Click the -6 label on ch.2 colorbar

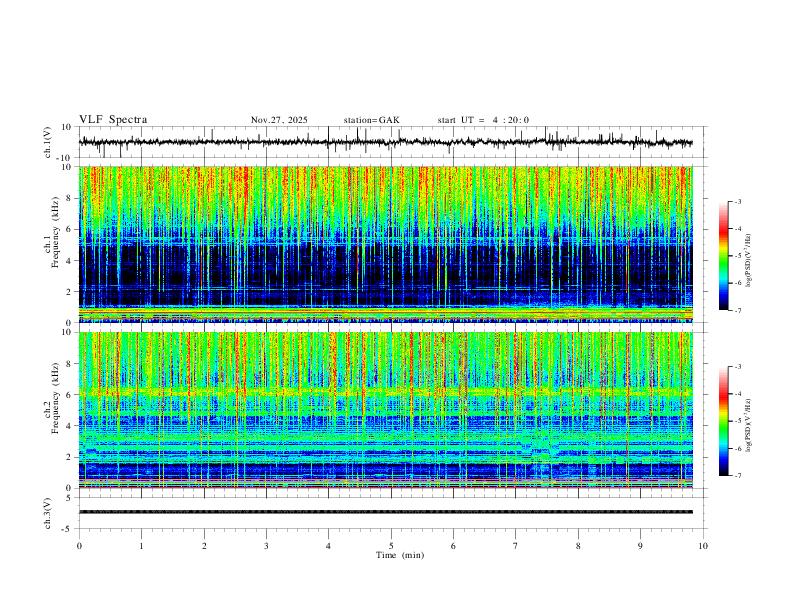[737, 448]
